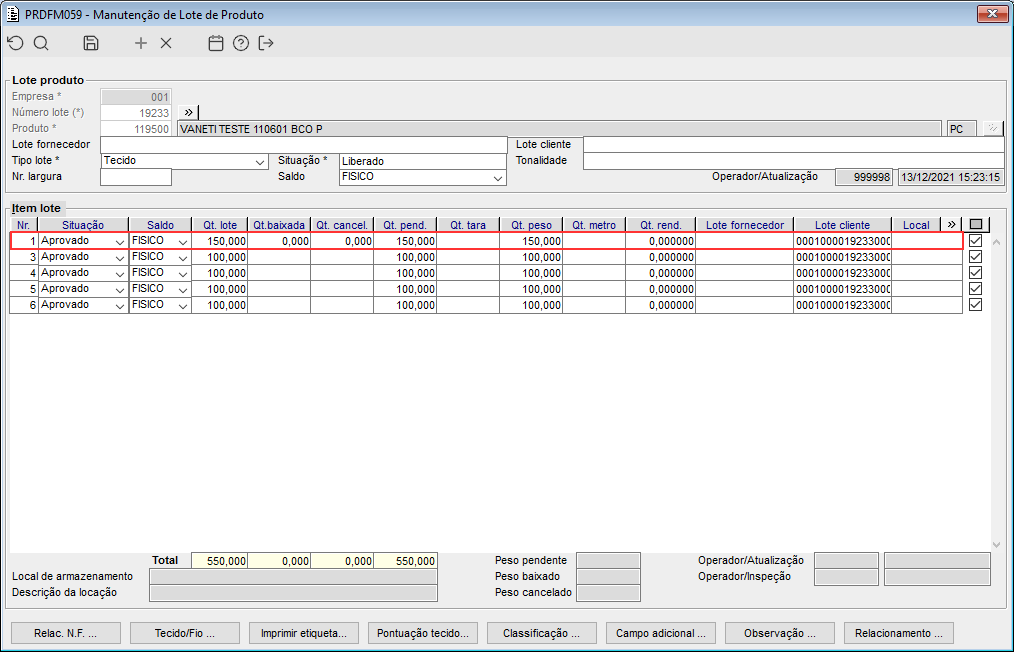1014x652 pixels.
Task: Open Saldo dropdown for item row 6
Action: coord(183,306)
